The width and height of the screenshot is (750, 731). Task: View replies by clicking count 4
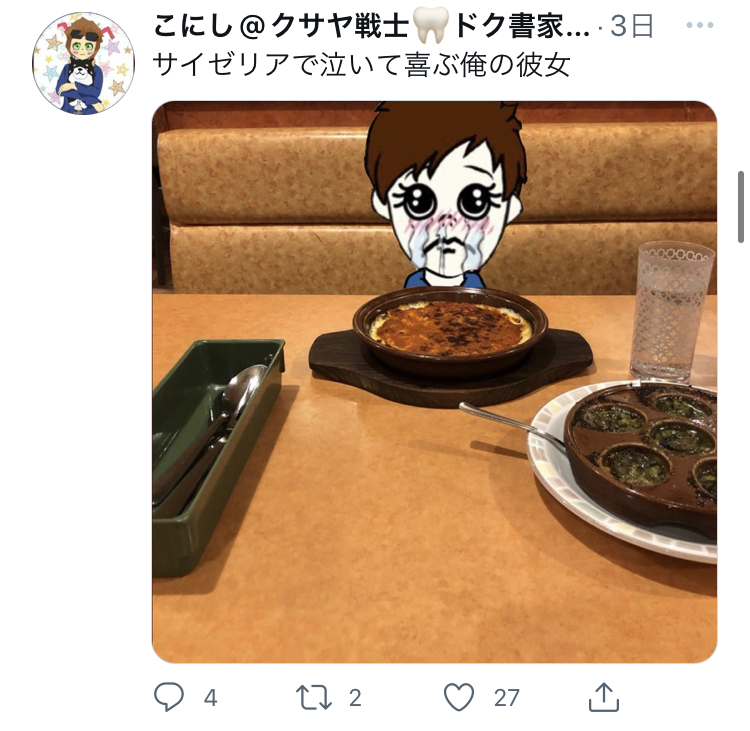tap(210, 698)
